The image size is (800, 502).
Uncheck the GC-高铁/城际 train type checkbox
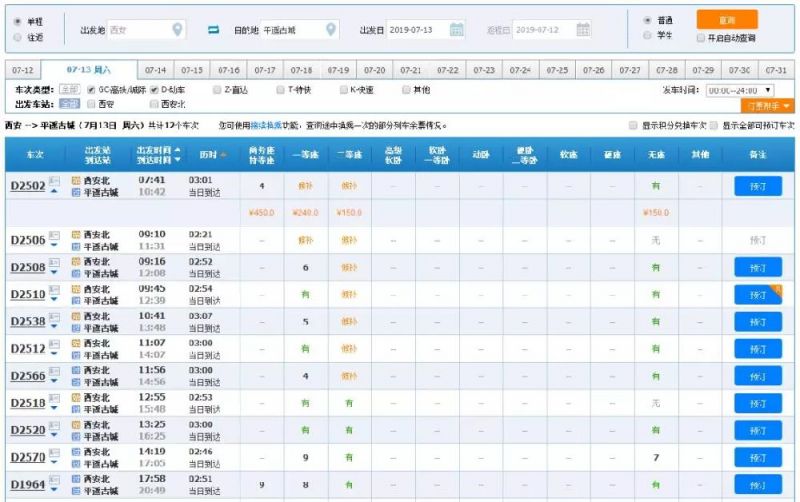[x=91, y=90]
